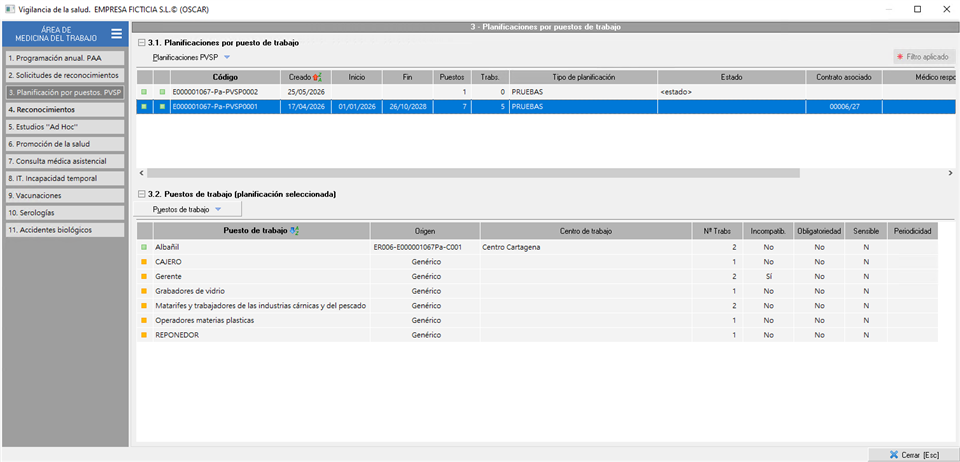
Task: Click the Sí incompatibility cell of Gerente
Action: click(x=768, y=277)
